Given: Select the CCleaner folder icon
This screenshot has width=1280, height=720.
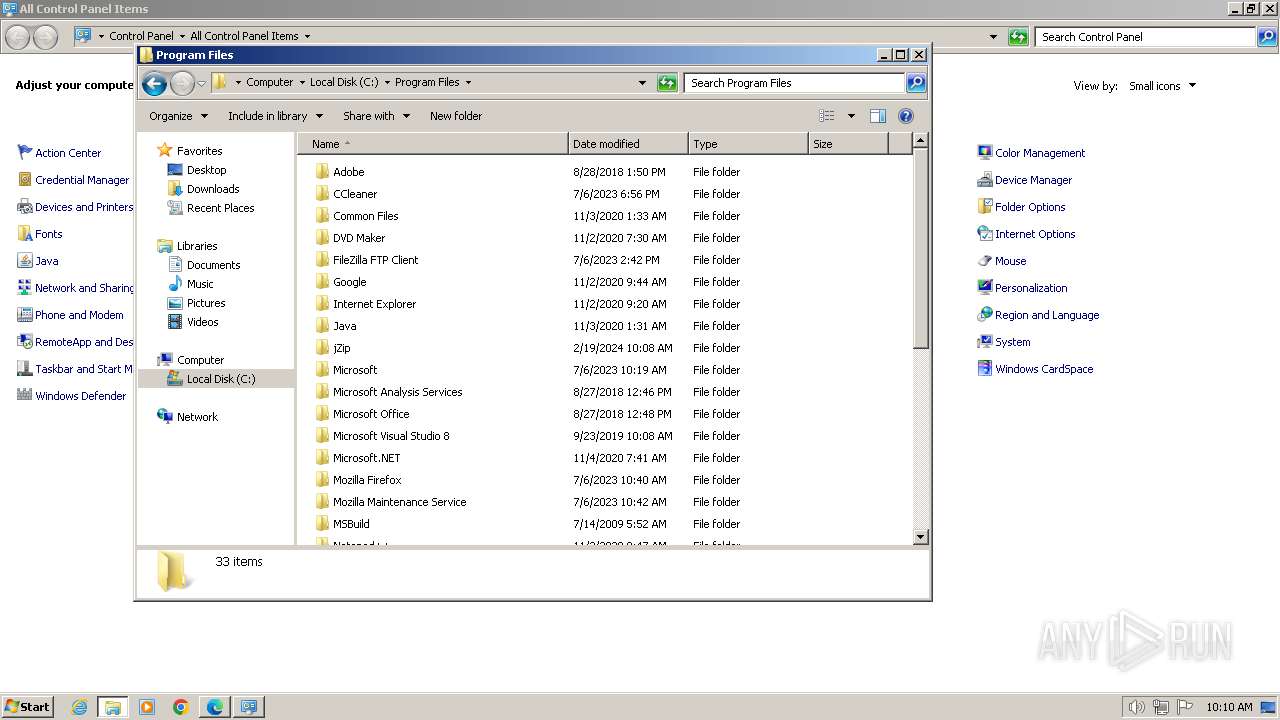Looking at the screenshot, I should (x=322, y=194).
